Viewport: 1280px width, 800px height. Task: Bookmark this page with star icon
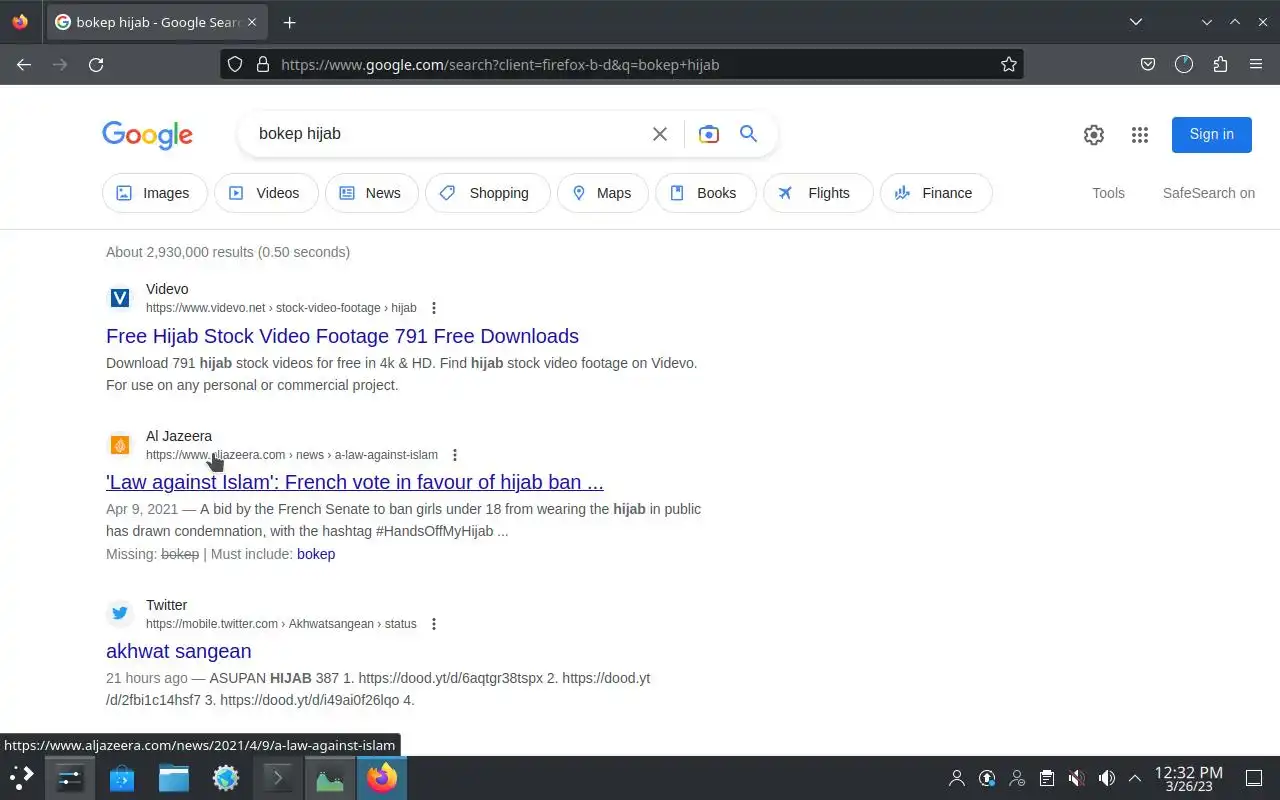pyautogui.click(x=1009, y=64)
